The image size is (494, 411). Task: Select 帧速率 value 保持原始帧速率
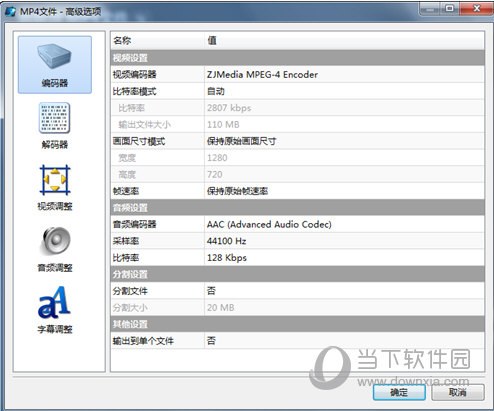click(x=344, y=191)
